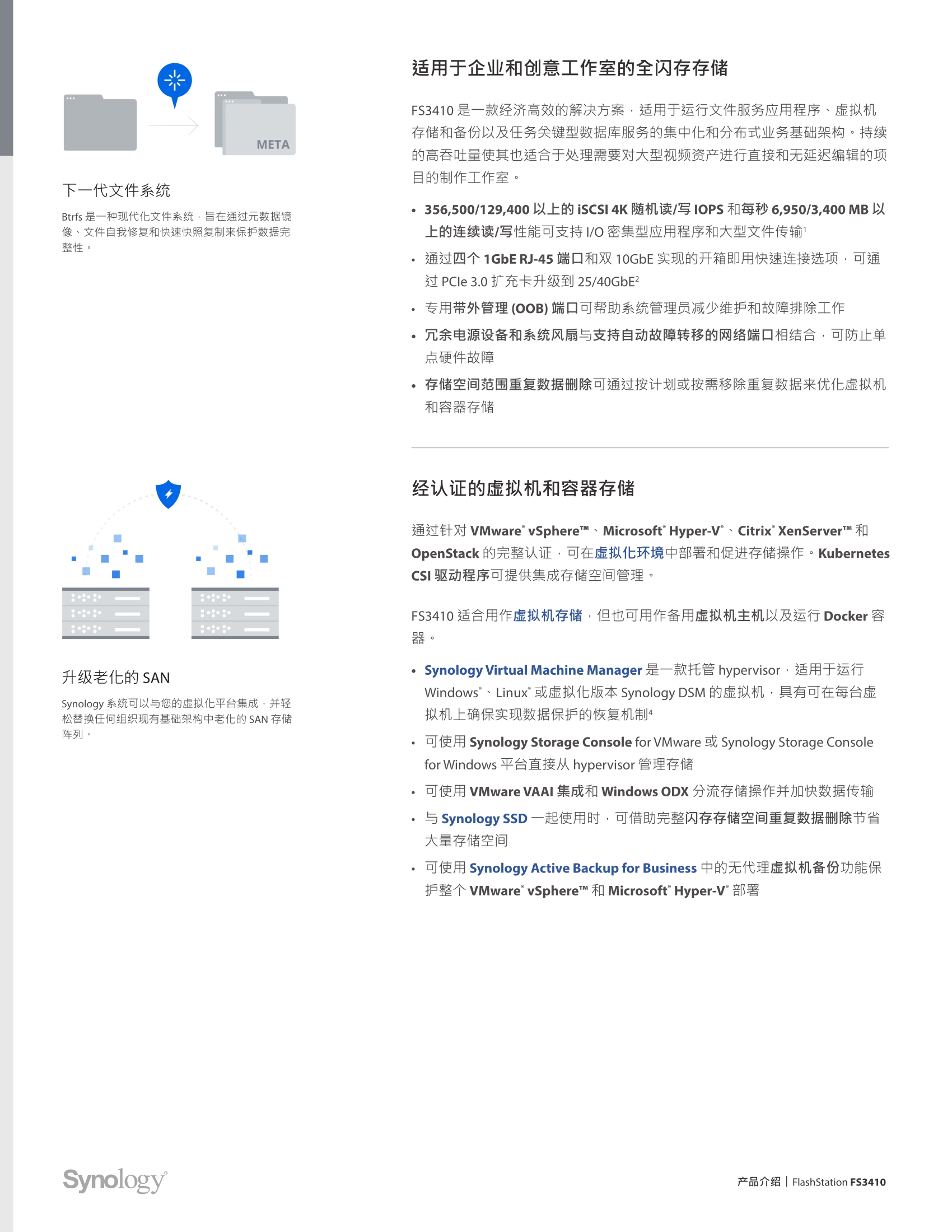Click the single gray folder icon
Image resolution: width=952 pixels, height=1232 pixels.
tap(100, 123)
